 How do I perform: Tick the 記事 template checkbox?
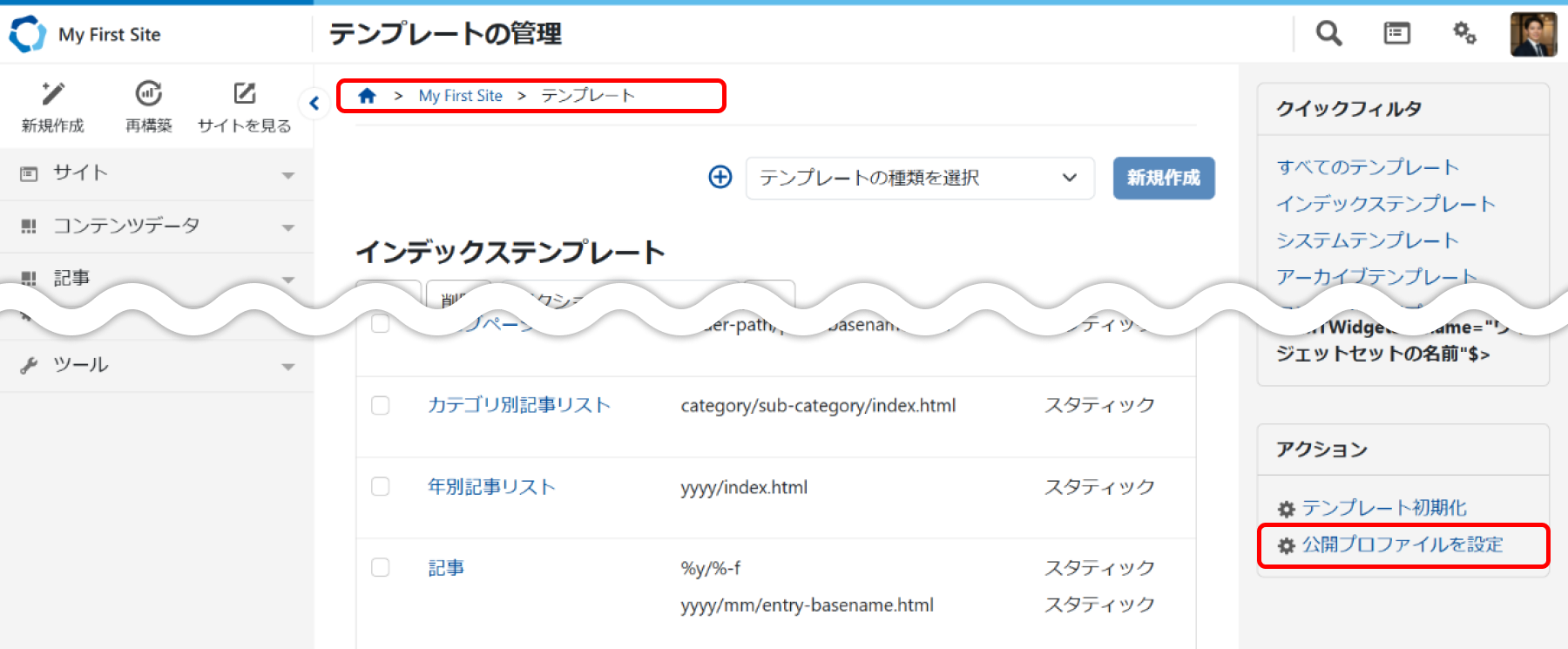point(381,568)
